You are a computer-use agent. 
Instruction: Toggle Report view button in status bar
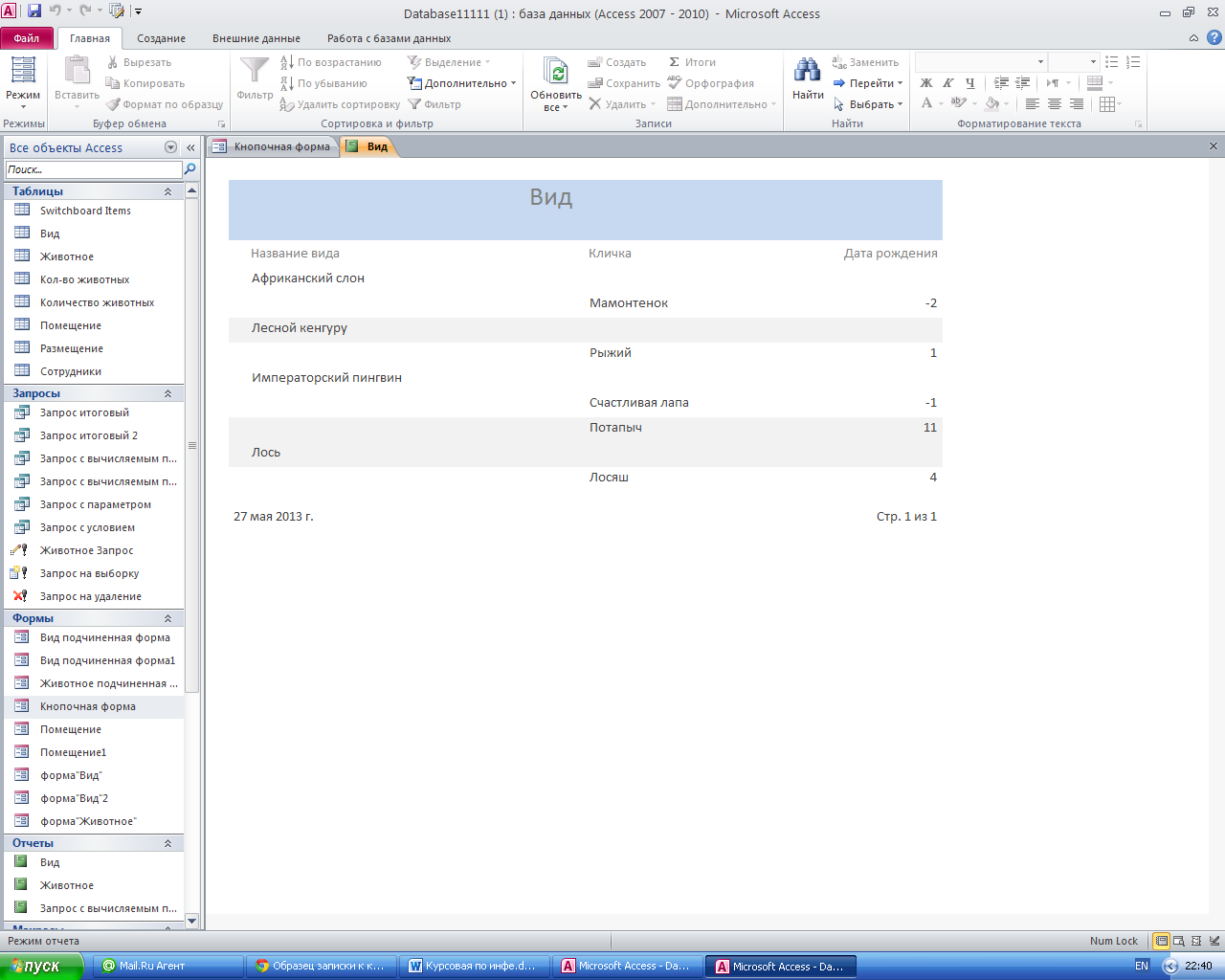[1161, 941]
